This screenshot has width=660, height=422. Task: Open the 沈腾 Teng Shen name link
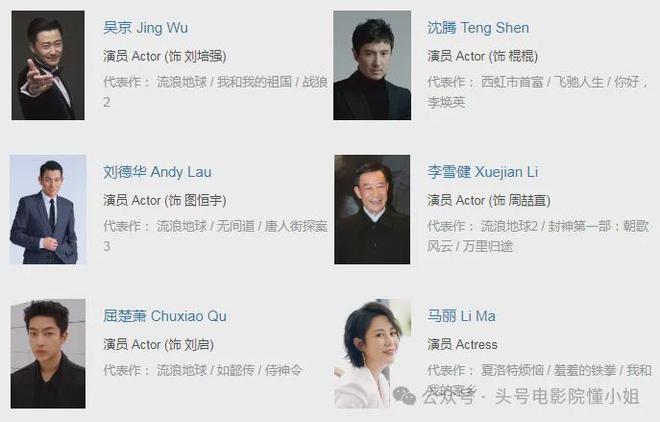478,28
